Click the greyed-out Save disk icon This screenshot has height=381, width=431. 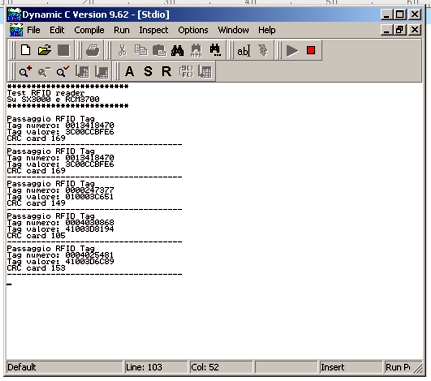(x=63, y=50)
